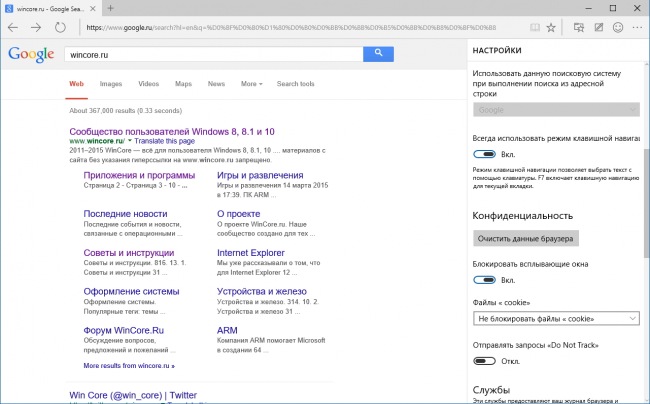Open the Hub icon in toolbar
Screen dimensions: 650x404
pyautogui.click(x=579, y=28)
